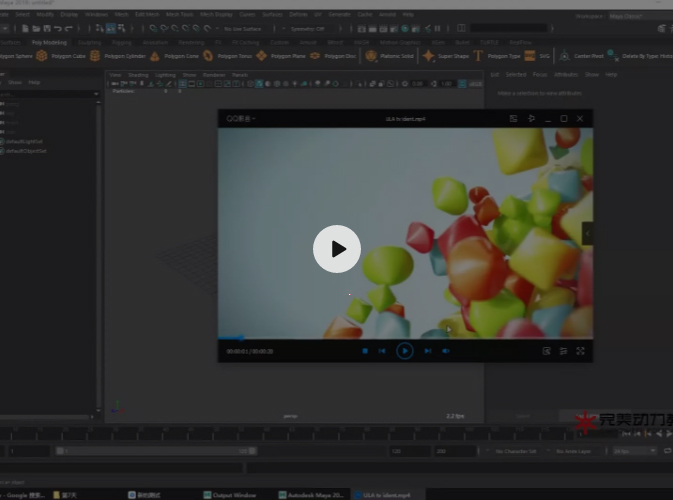The width and height of the screenshot is (673, 500).
Task: Expand the side playlist panel arrow
Action: (x=588, y=233)
